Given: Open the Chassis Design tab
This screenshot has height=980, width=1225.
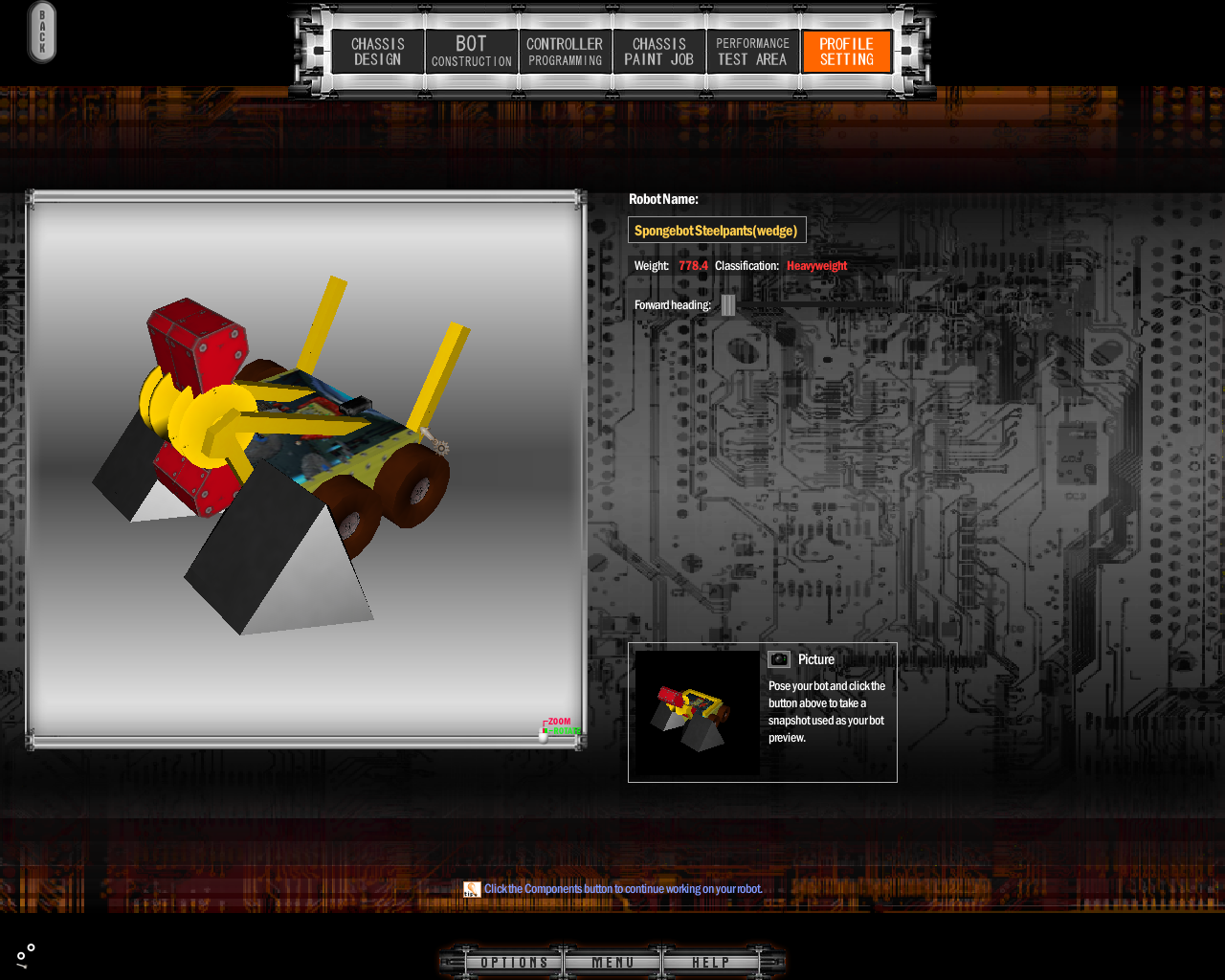Looking at the screenshot, I should (x=378, y=52).
